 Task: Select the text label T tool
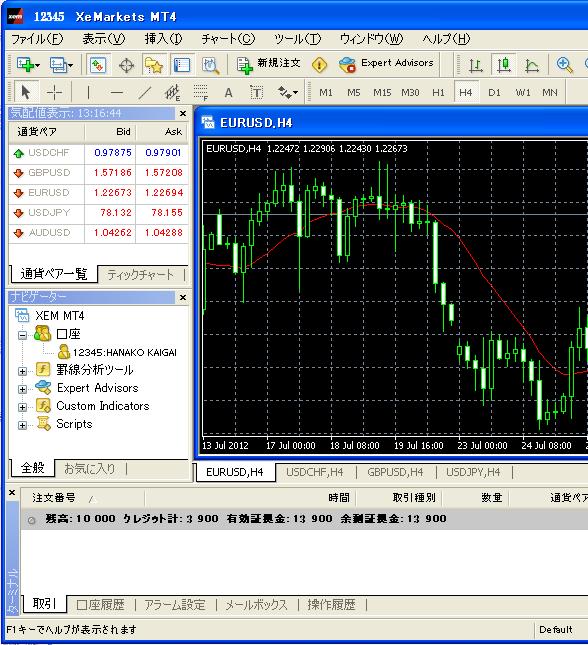[x=256, y=93]
